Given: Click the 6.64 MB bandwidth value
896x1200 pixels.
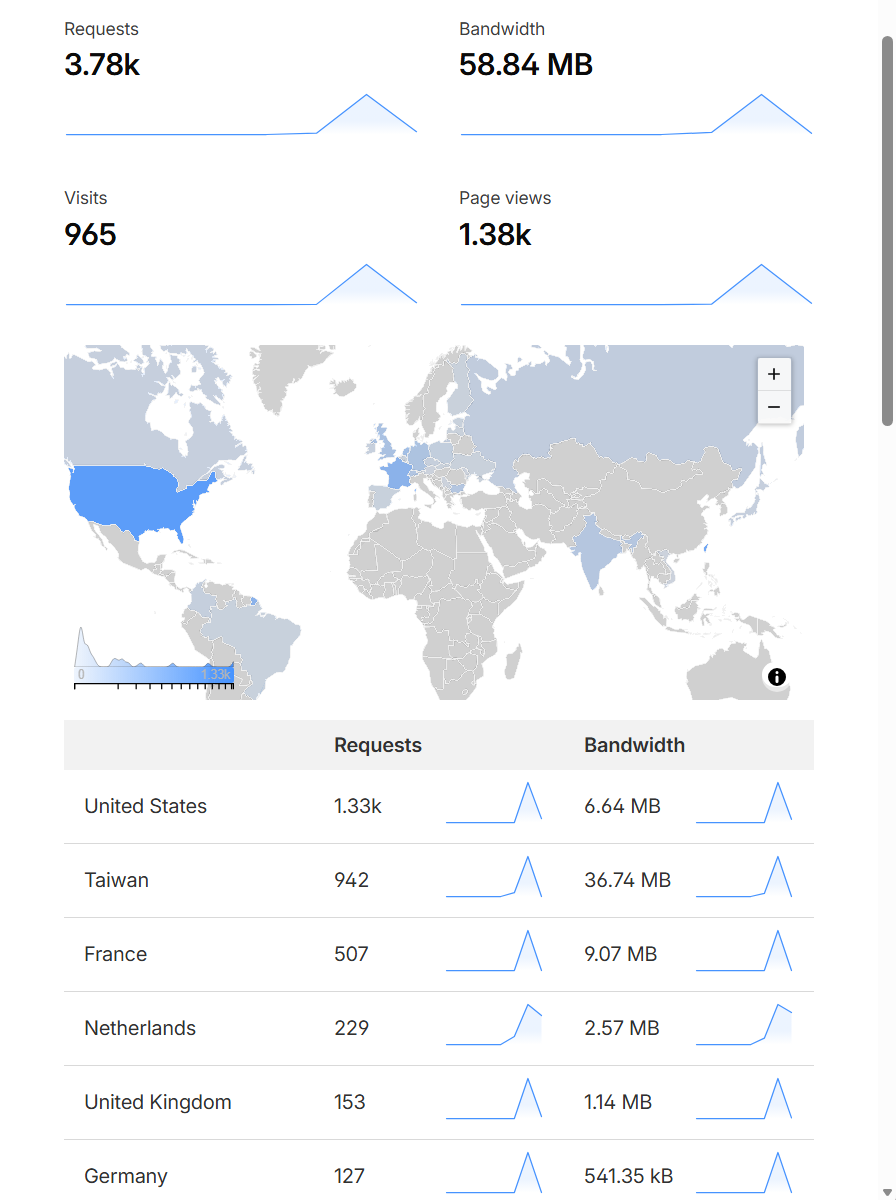Looking at the screenshot, I should point(623,806).
